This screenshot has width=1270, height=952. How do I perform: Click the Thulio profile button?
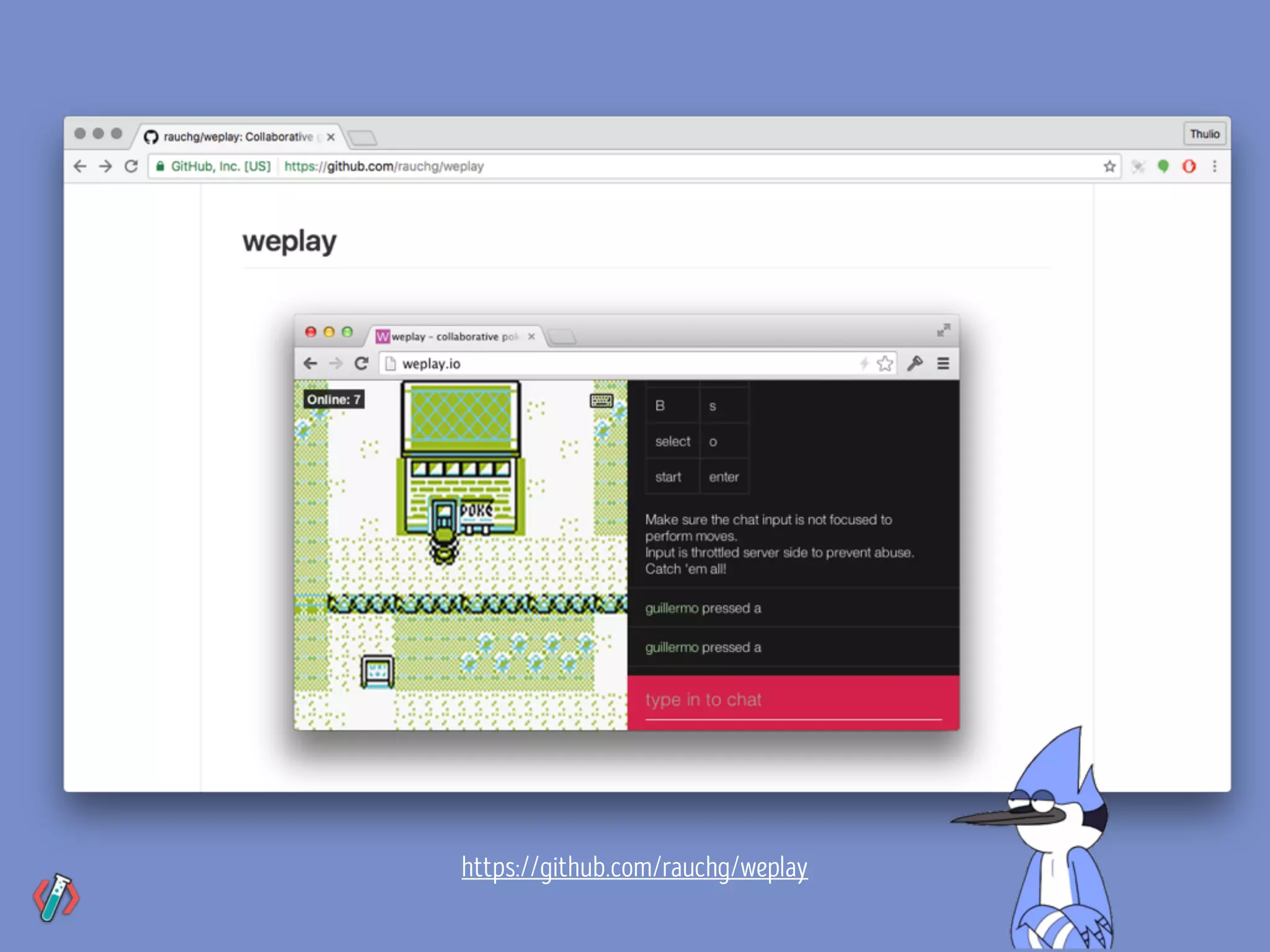point(1204,134)
